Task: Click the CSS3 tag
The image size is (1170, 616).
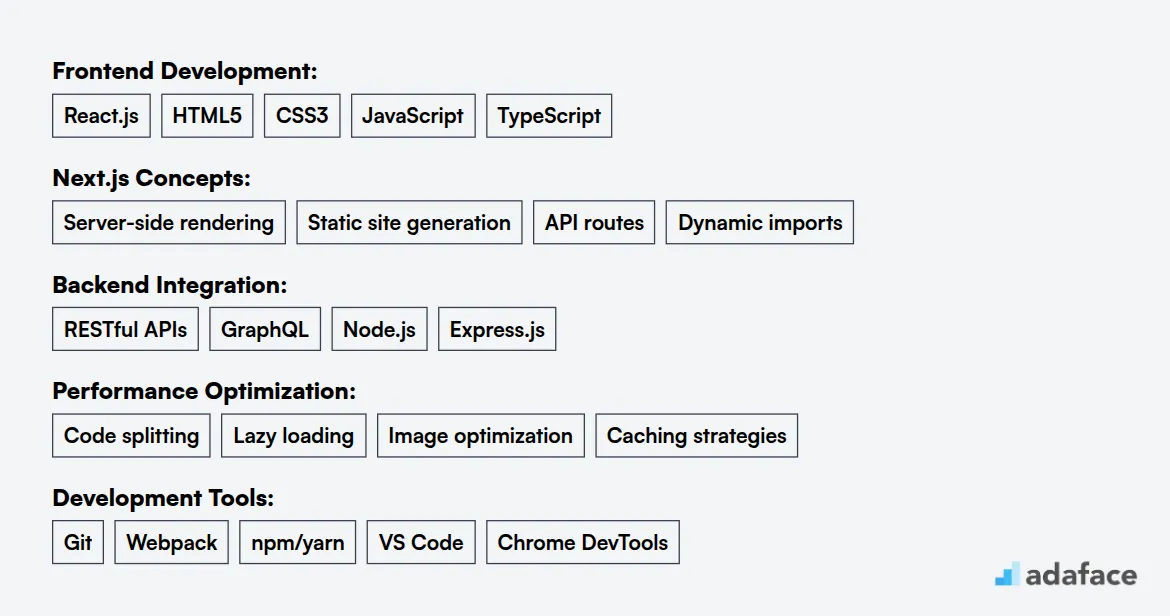Action: click(x=302, y=116)
